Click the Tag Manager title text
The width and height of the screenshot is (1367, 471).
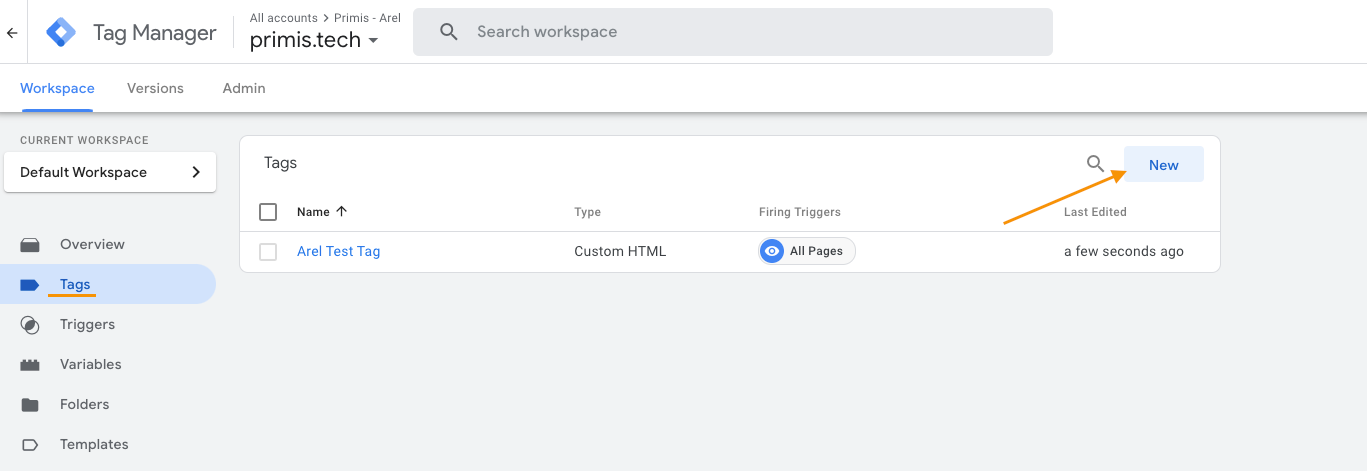(x=154, y=32)
